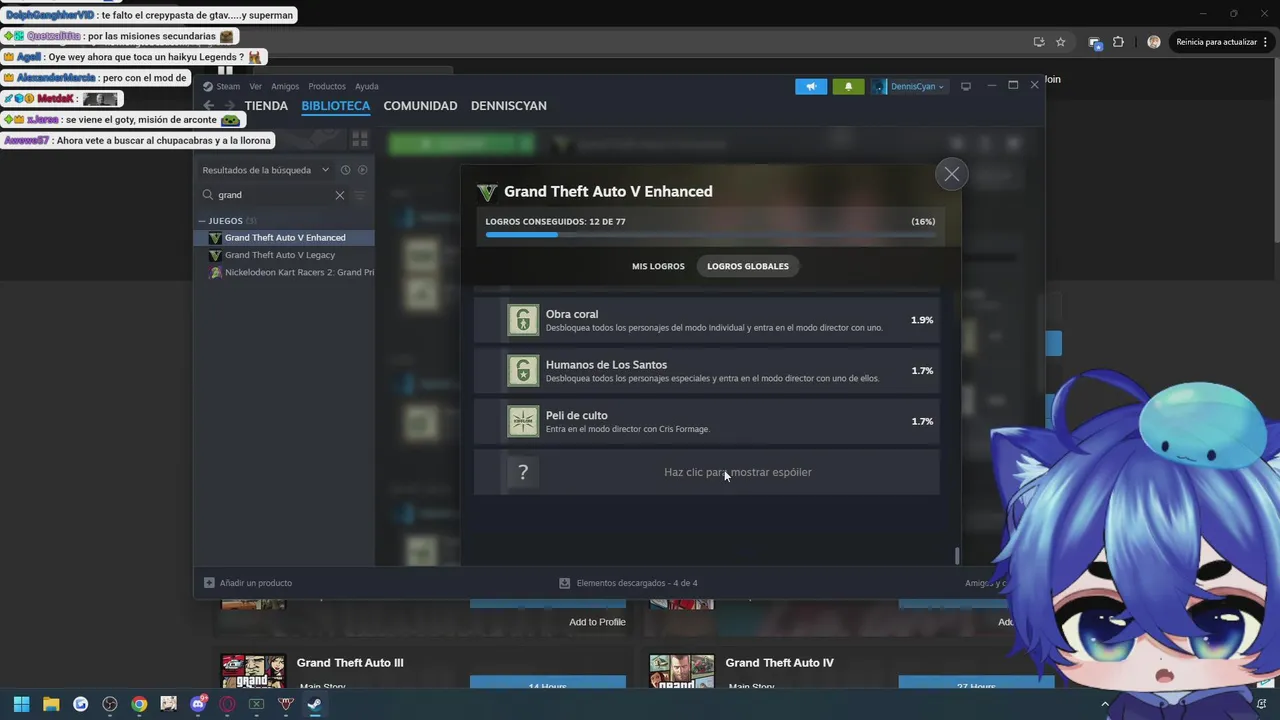Open Windows Start menu
The height and width of the screenshot is (720, 1280).
pos(22,704)
